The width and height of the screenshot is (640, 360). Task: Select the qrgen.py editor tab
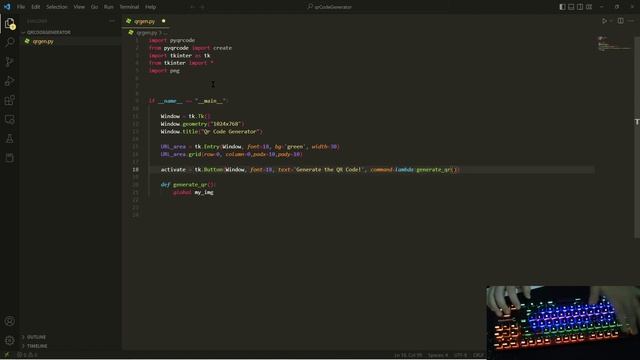pos(144,21)
